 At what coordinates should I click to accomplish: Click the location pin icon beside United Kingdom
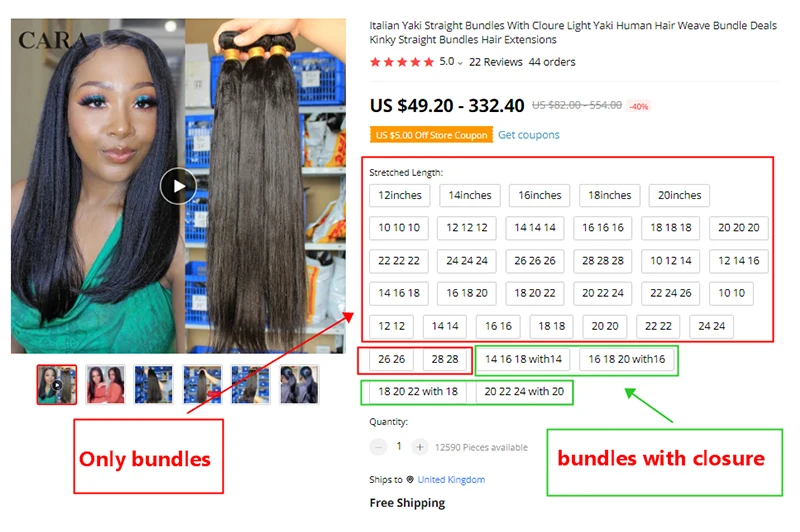(x=410, y=479)
